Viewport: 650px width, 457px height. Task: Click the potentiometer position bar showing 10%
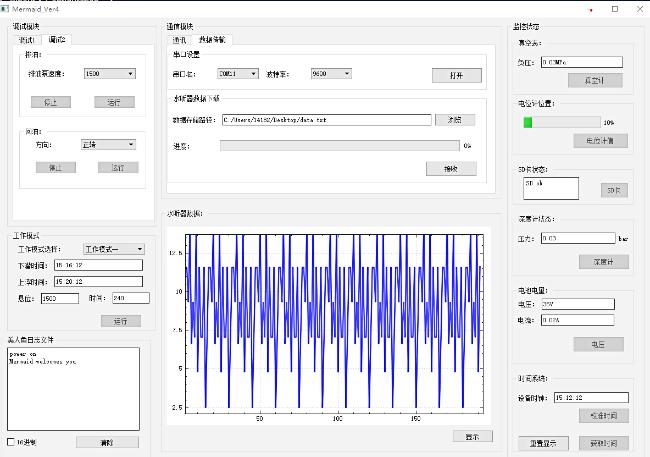pyautogui.click(x=562, y=122)
